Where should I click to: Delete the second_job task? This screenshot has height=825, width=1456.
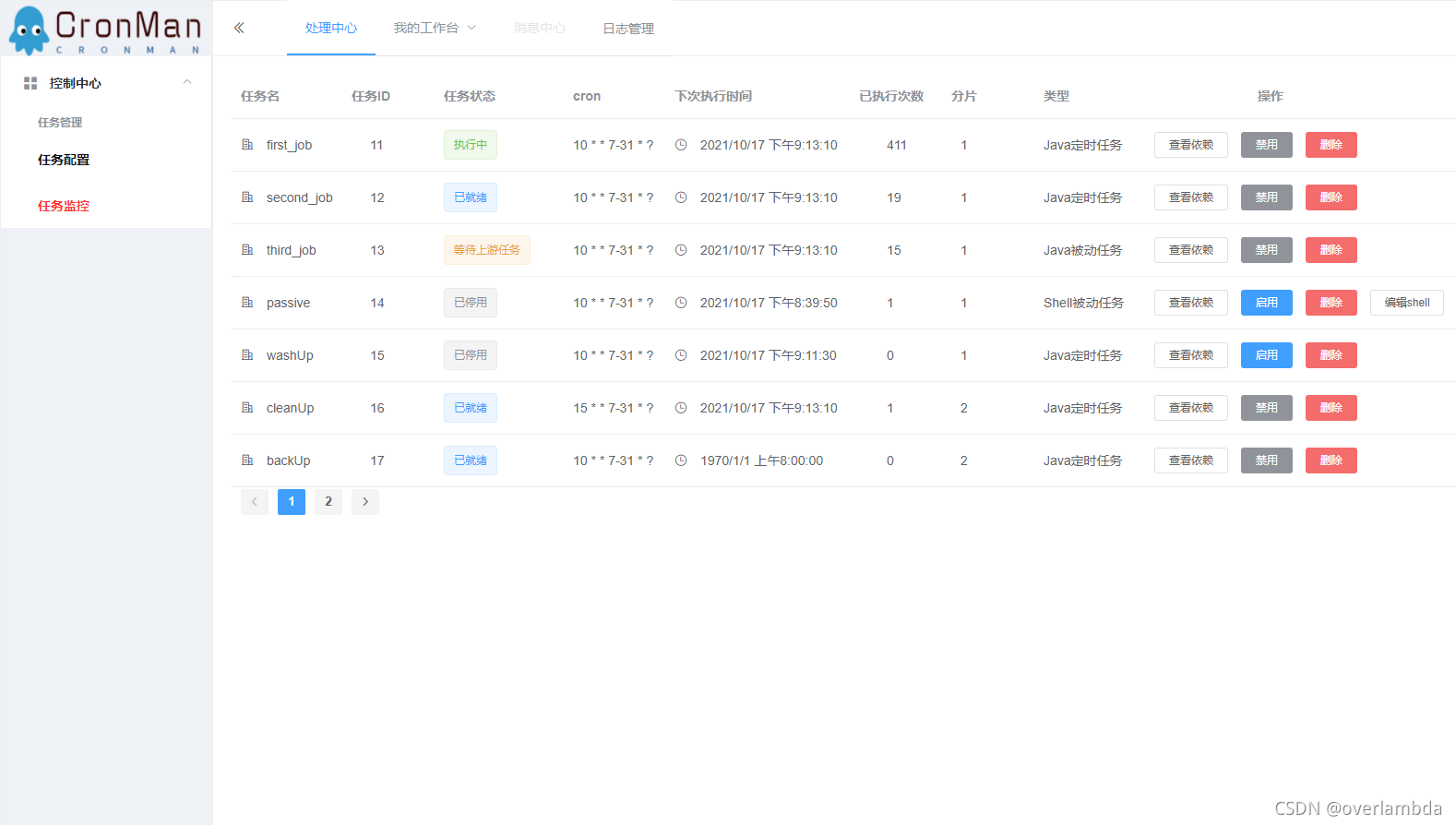click(x=1331, y=197)
